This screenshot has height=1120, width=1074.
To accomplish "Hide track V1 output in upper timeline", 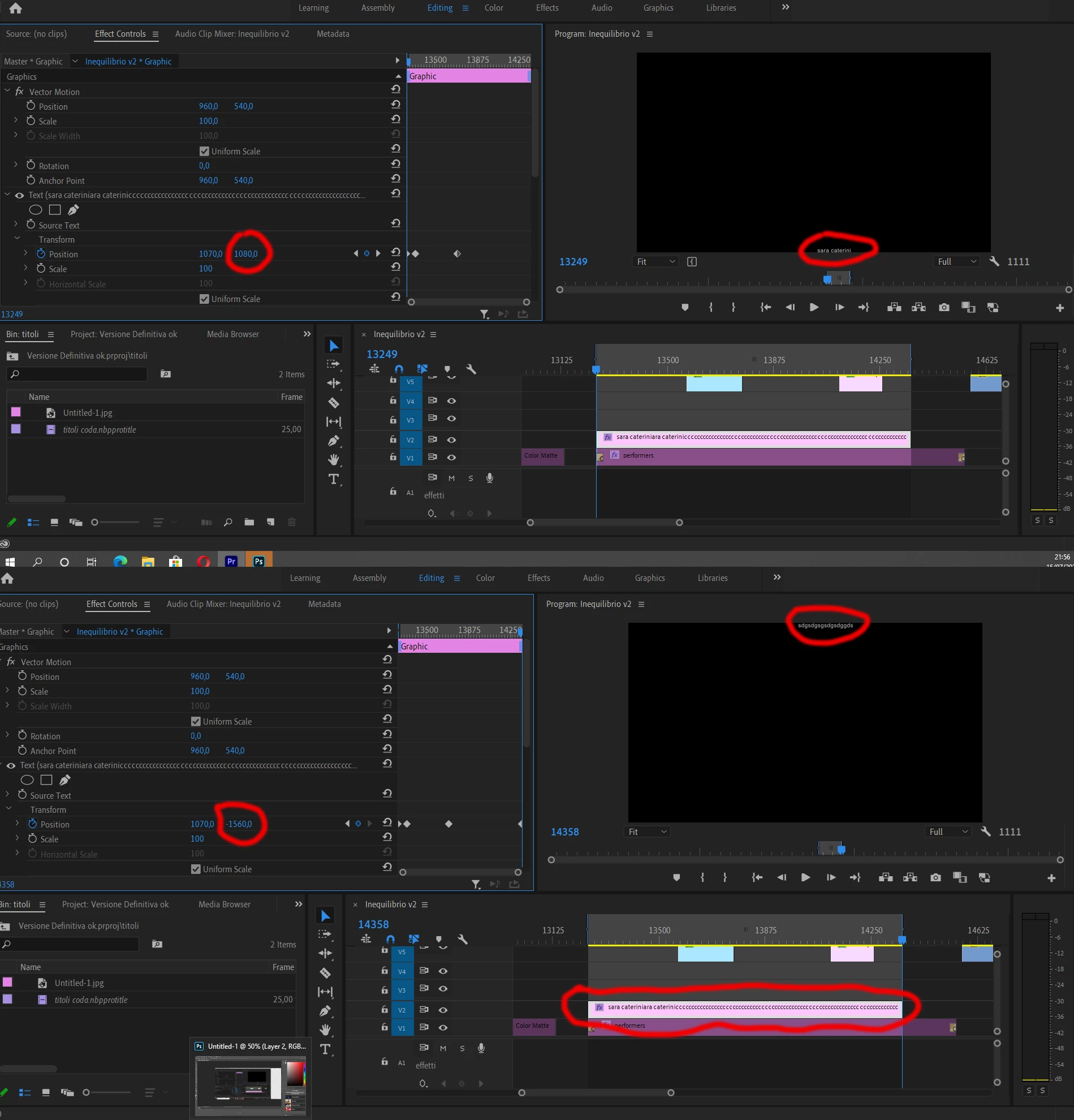I will click(x=451, y=457).
